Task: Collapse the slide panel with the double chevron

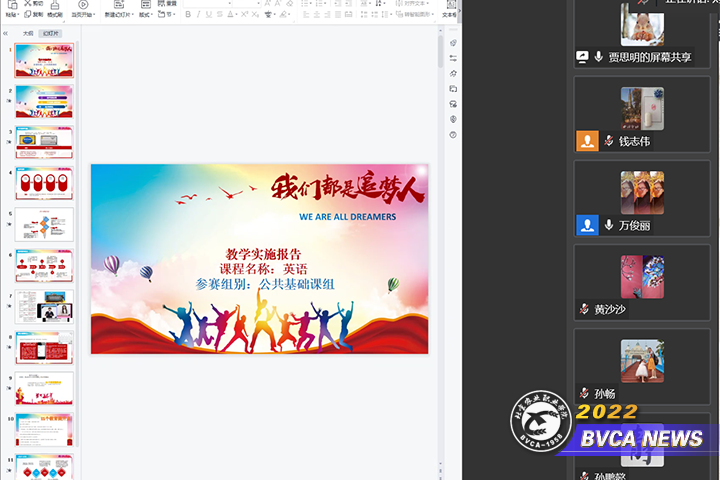Action: pos(6,33)
